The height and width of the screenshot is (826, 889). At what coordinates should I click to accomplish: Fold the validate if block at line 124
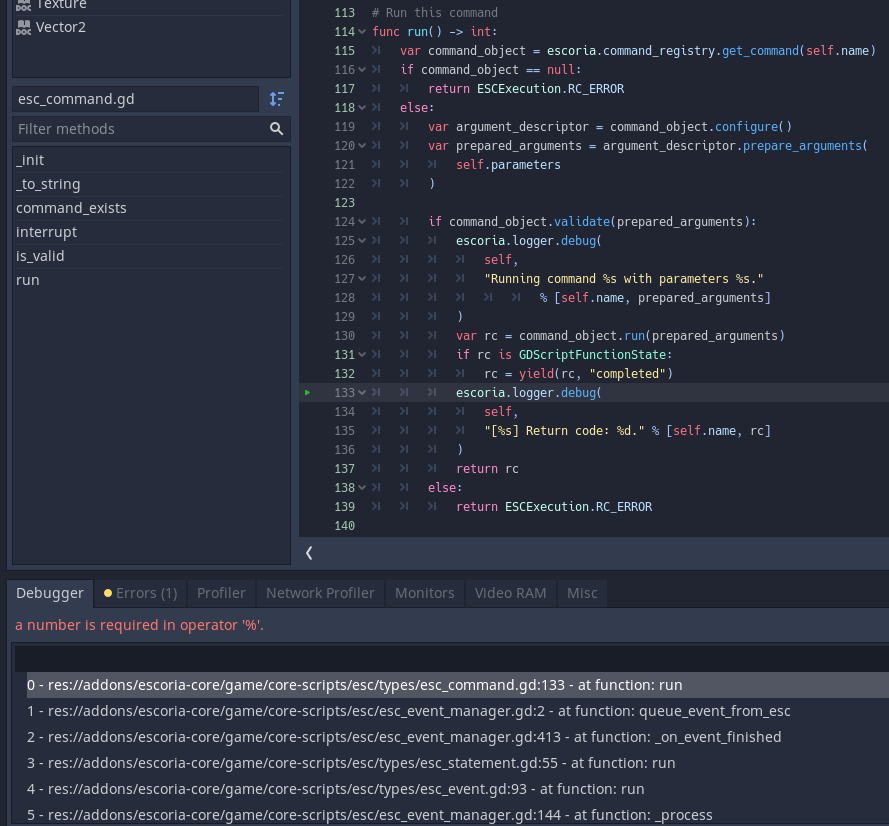[362, 222]
